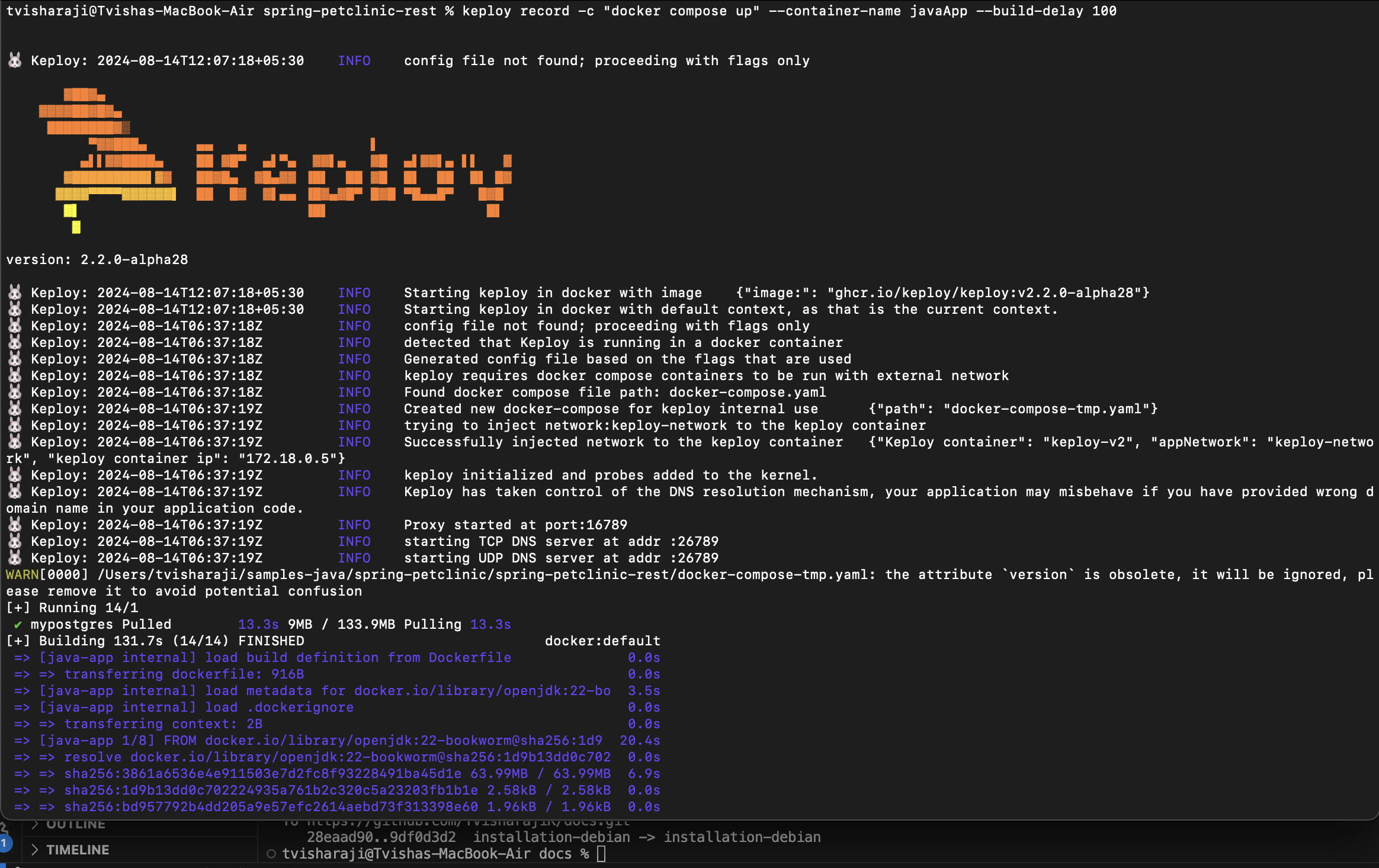The height and width of the screenshot is (868, 1379).
Task: Select the TIMELINE panel header label
Action: tap(78, 850)
